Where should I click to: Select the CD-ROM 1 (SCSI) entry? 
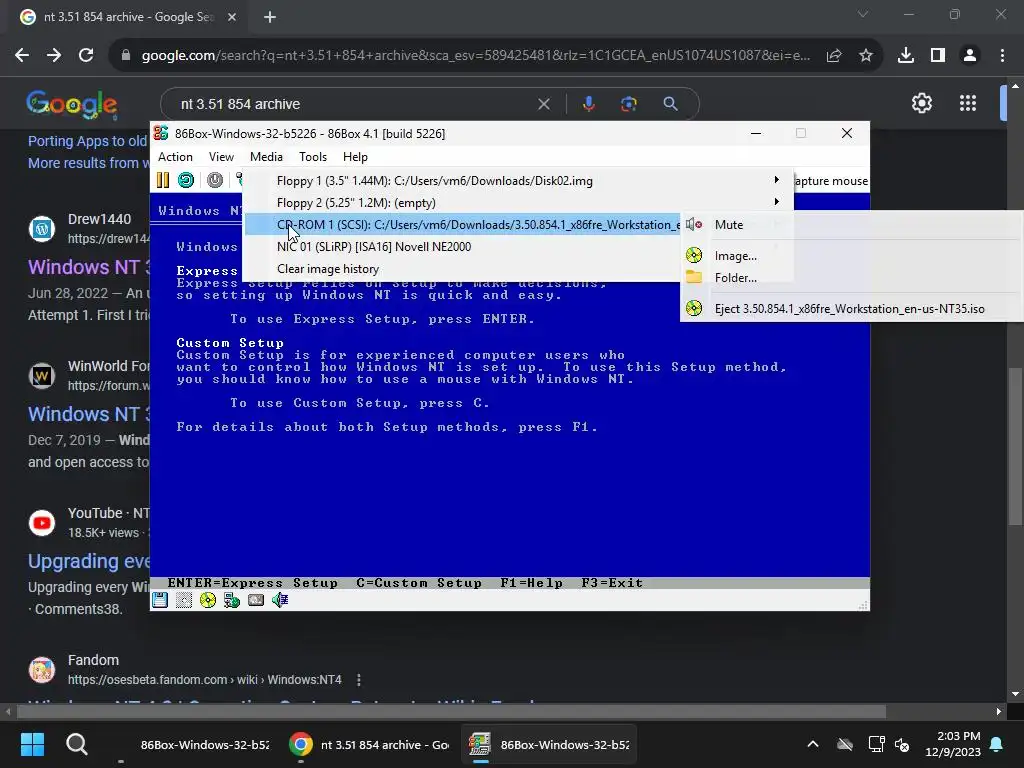click(x=463, y=225)
